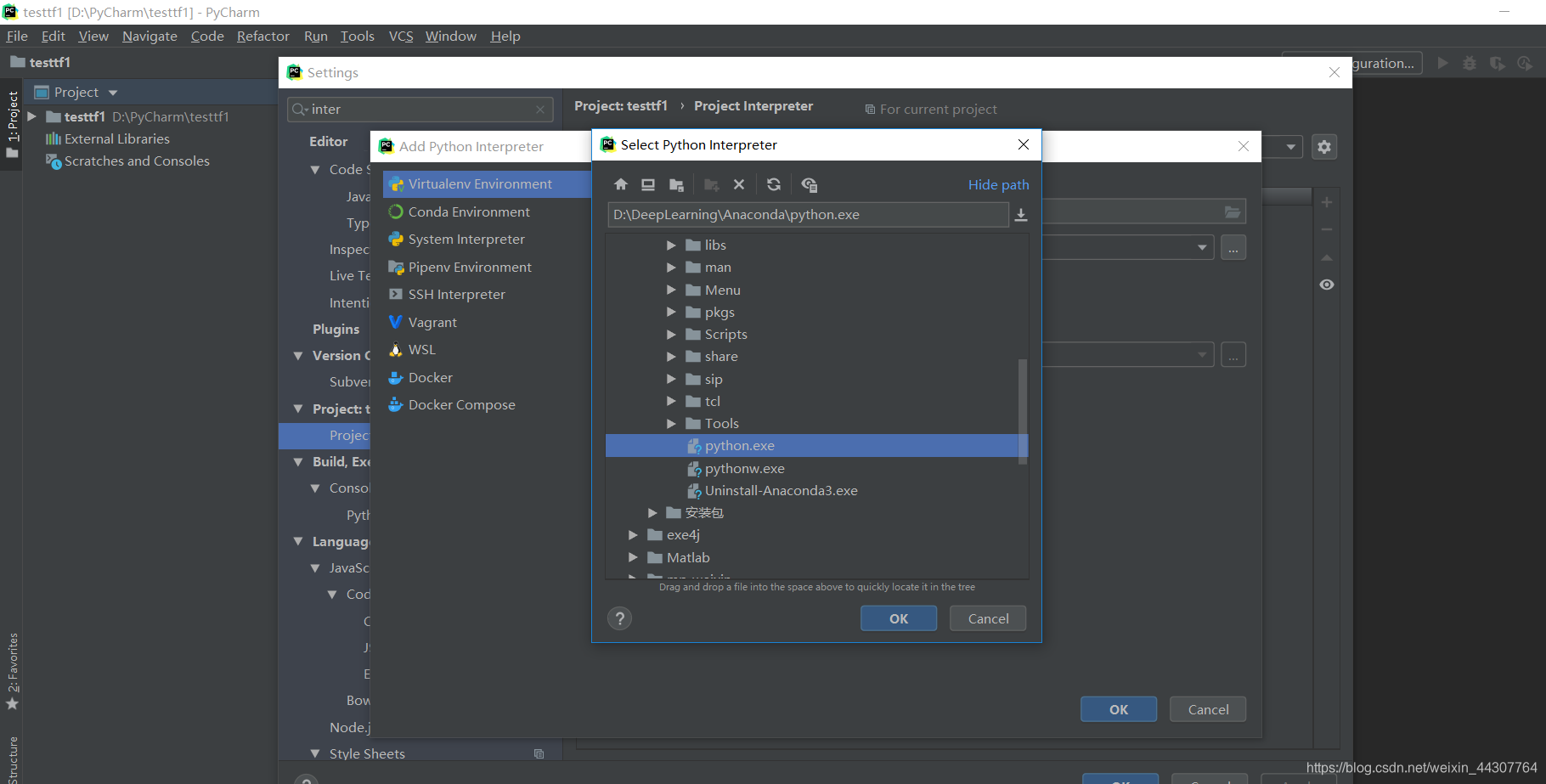Screen dimensions: 1546x784
Task: Expand the Tools folder
Action: point(671,423)
